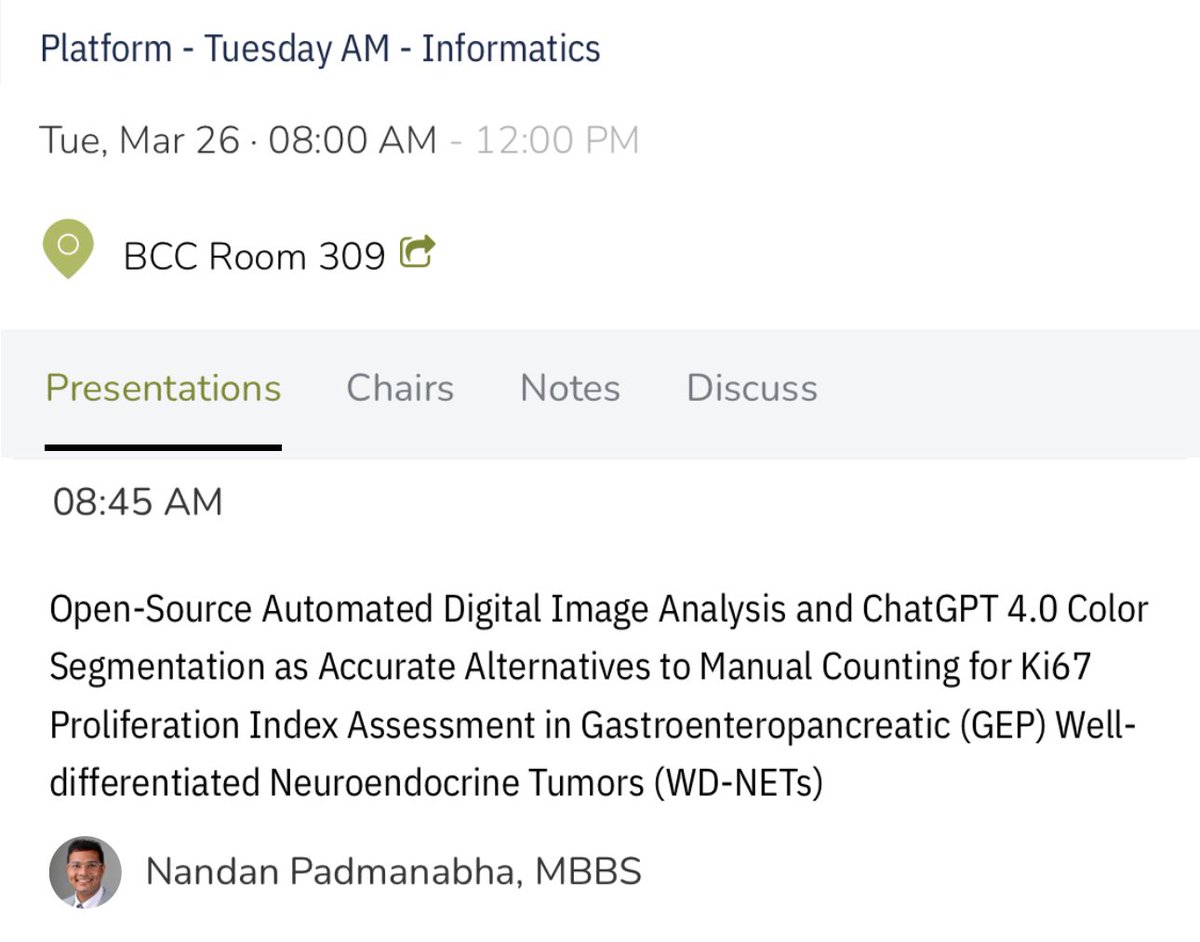
Task: Click the share arrow next to room name
Action: pos(420,251)
